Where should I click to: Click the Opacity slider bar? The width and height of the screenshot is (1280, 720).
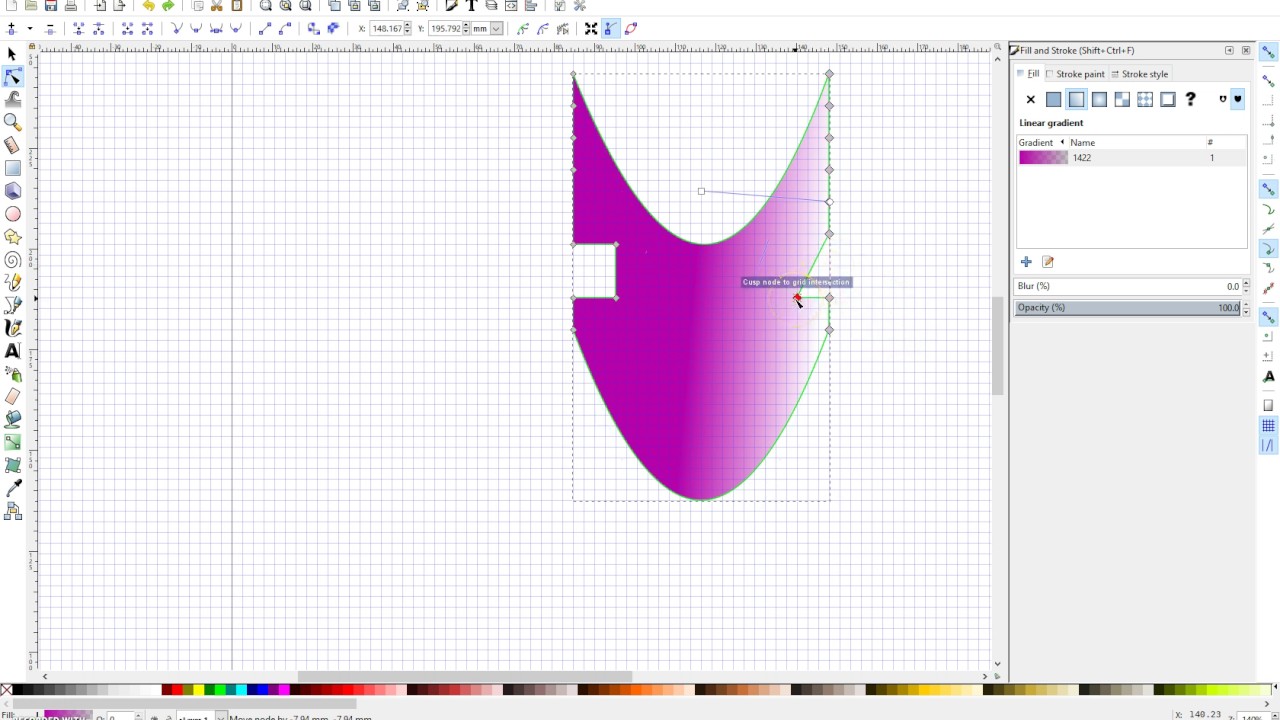tap(1128, 308)
